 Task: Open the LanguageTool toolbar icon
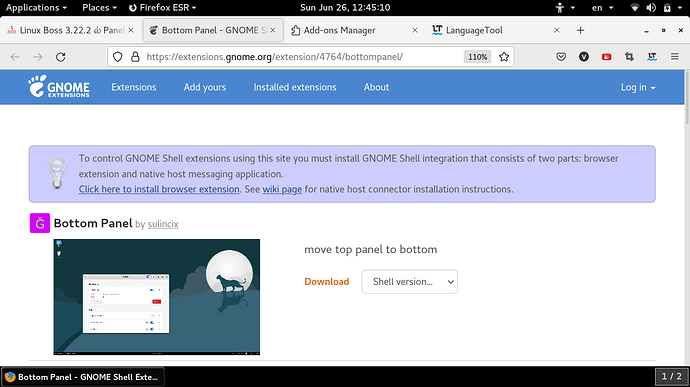pyautogui.click(x=652, y=57)
